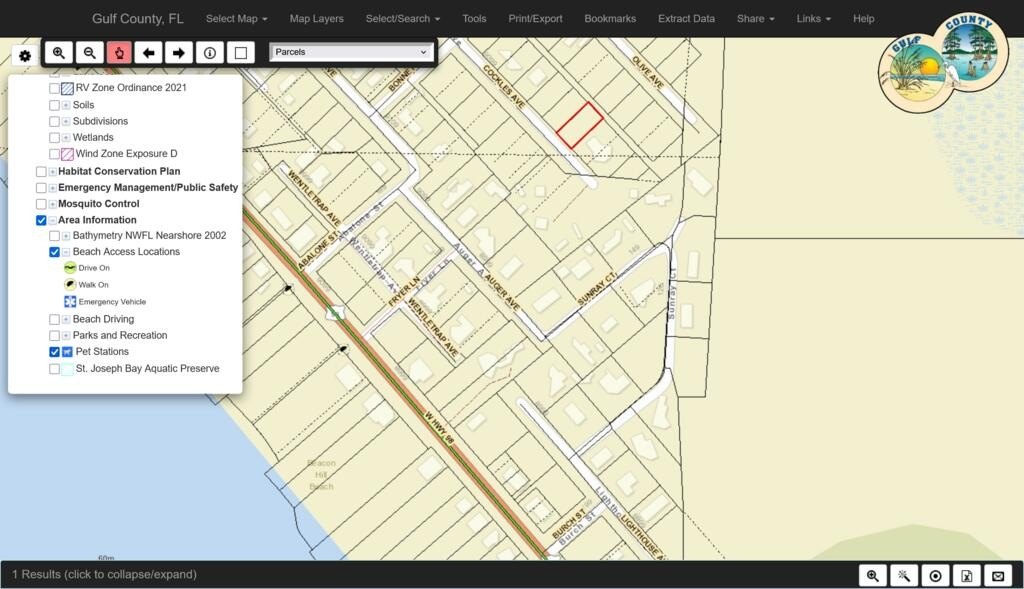Expand the Mosquito Control group

pos(52,204)
